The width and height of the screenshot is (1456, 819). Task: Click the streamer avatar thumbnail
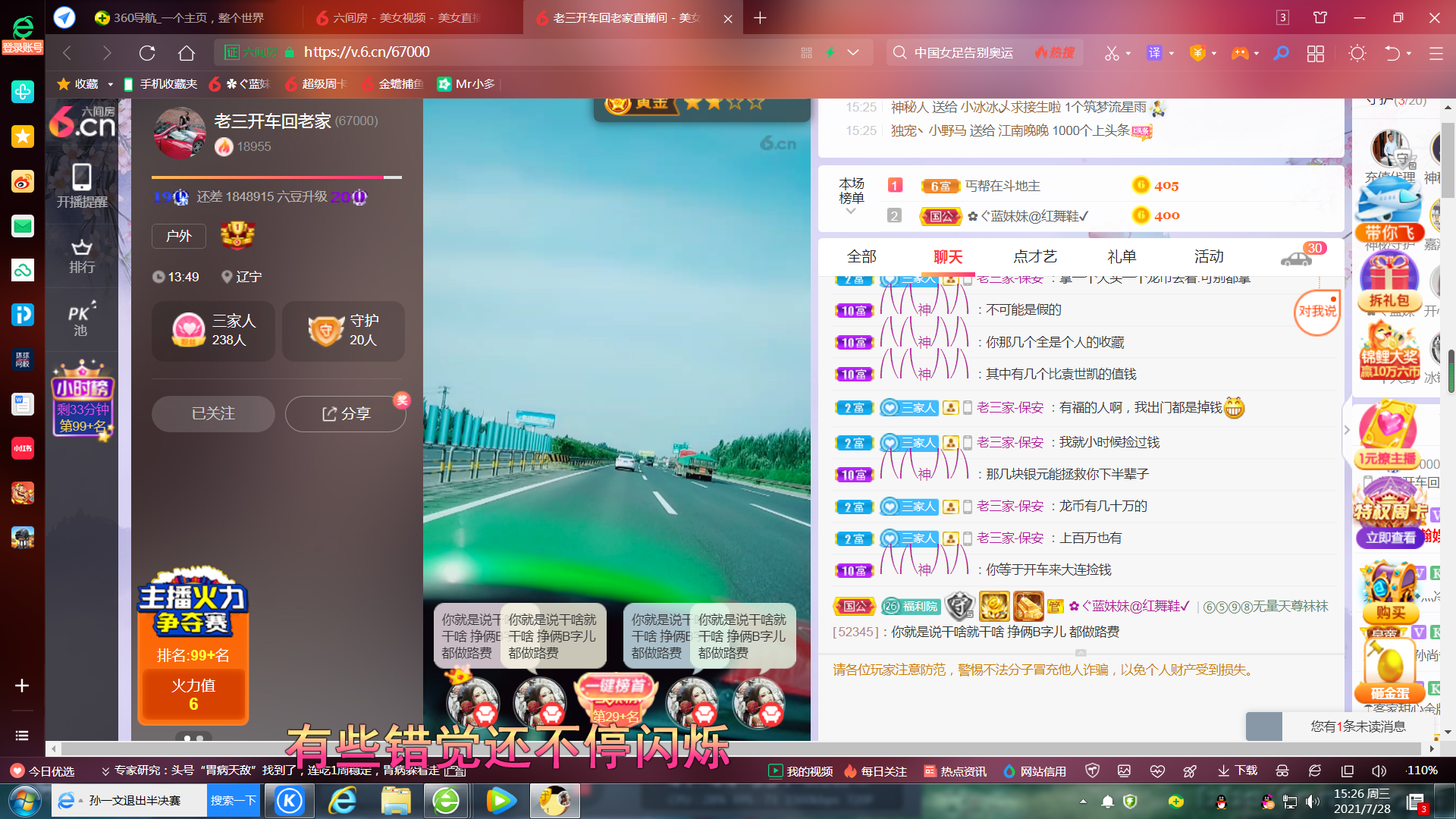179,133
